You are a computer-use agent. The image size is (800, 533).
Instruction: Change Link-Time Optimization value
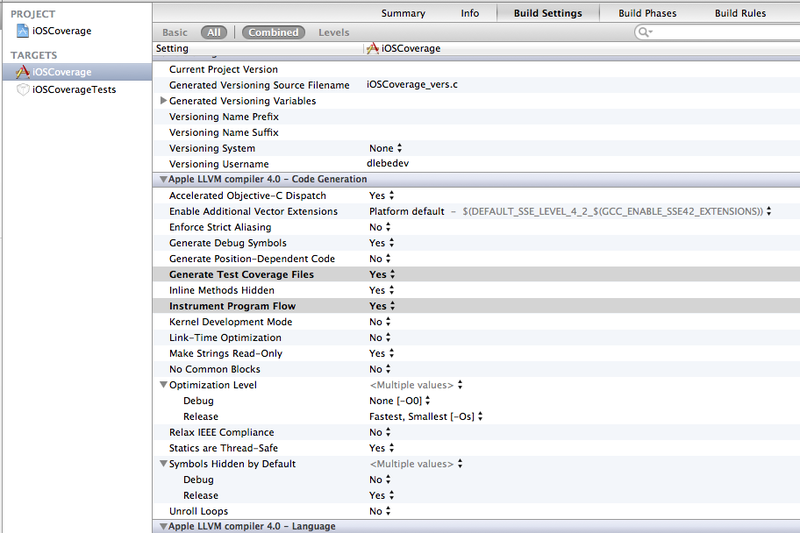tap(380, 338)
